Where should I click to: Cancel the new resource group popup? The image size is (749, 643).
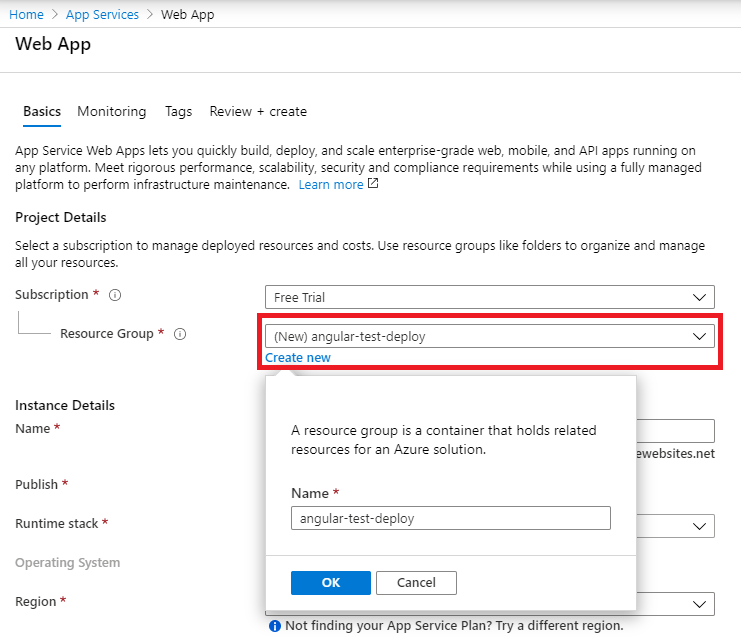(417, 583)
